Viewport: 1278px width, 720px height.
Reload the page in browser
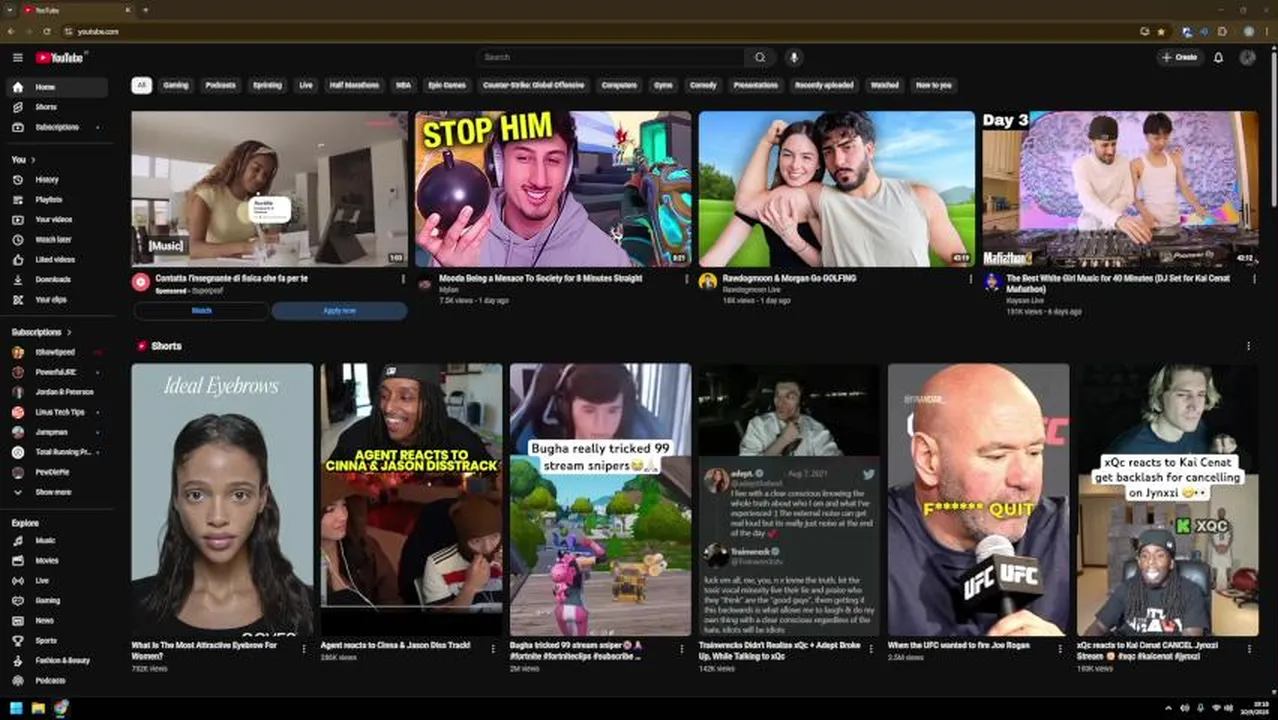tap(46, 32)
